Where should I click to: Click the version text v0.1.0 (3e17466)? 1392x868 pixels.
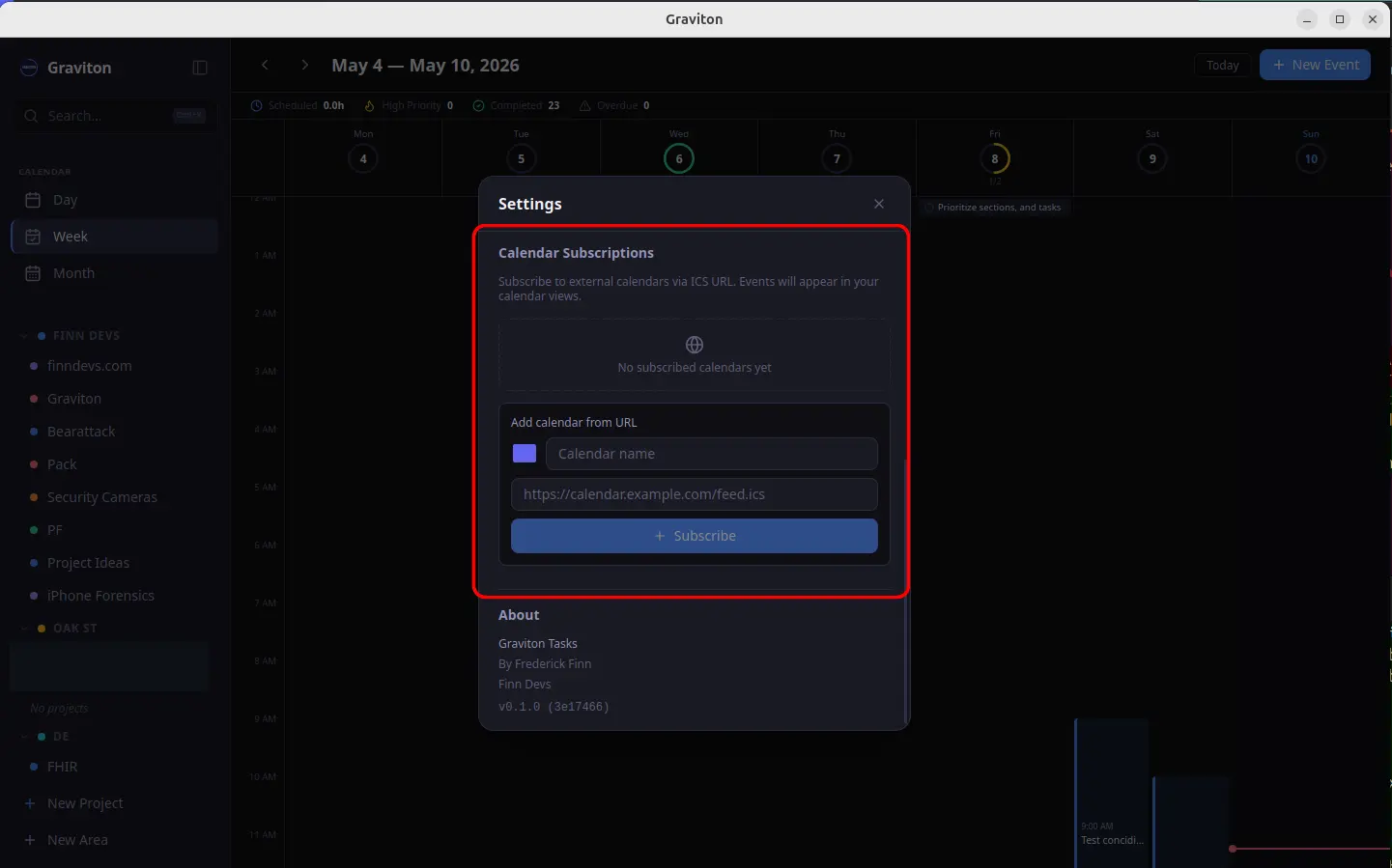tap(554, 707)
